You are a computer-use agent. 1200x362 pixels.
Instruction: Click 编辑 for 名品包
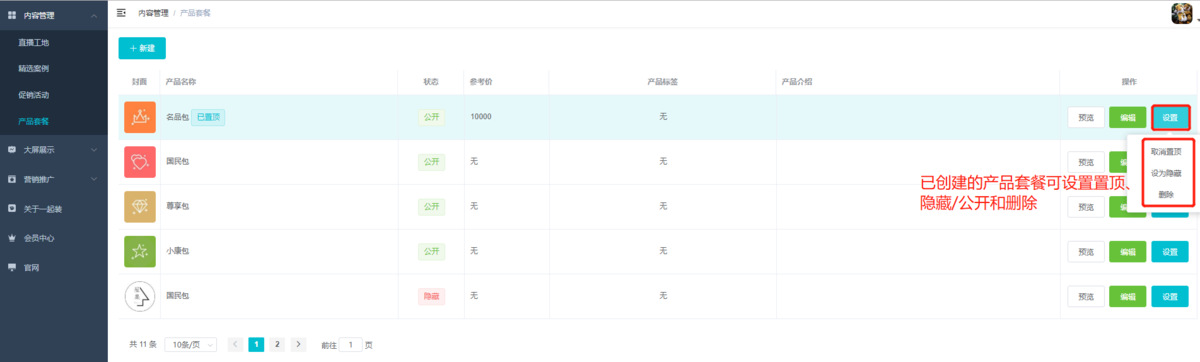point(1128,118)
